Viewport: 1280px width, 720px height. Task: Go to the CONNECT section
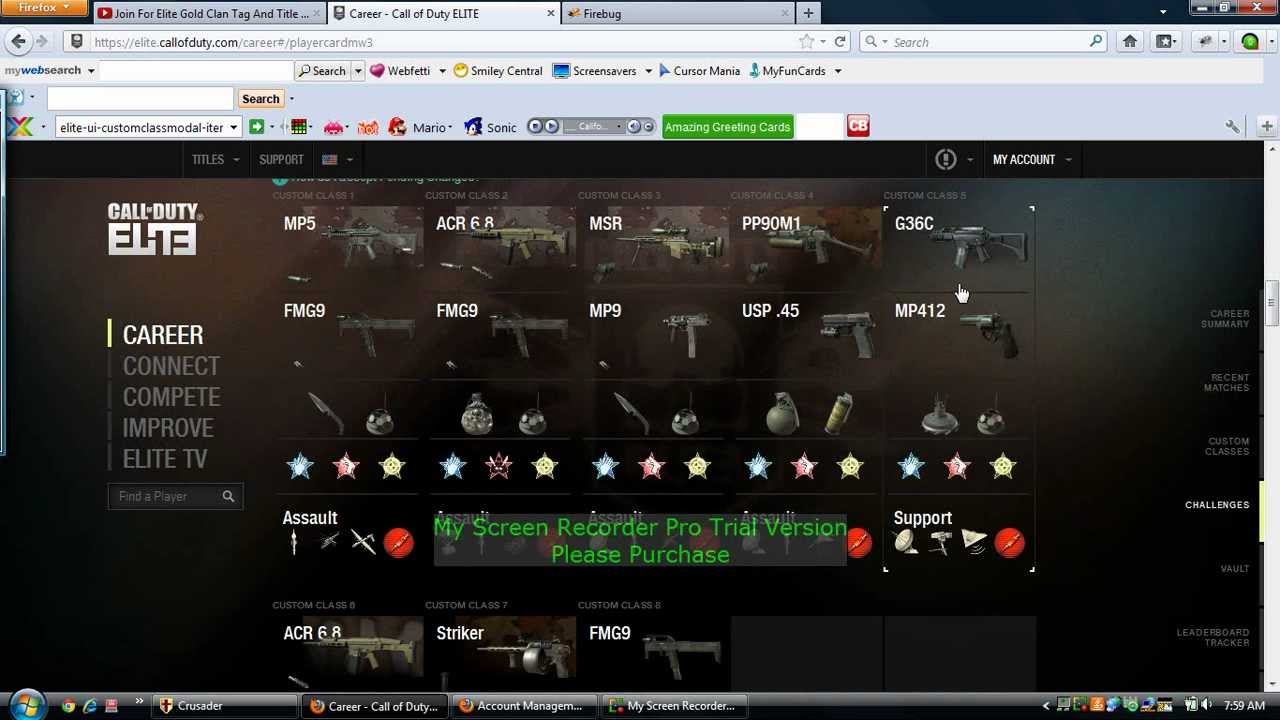[171, 366]
